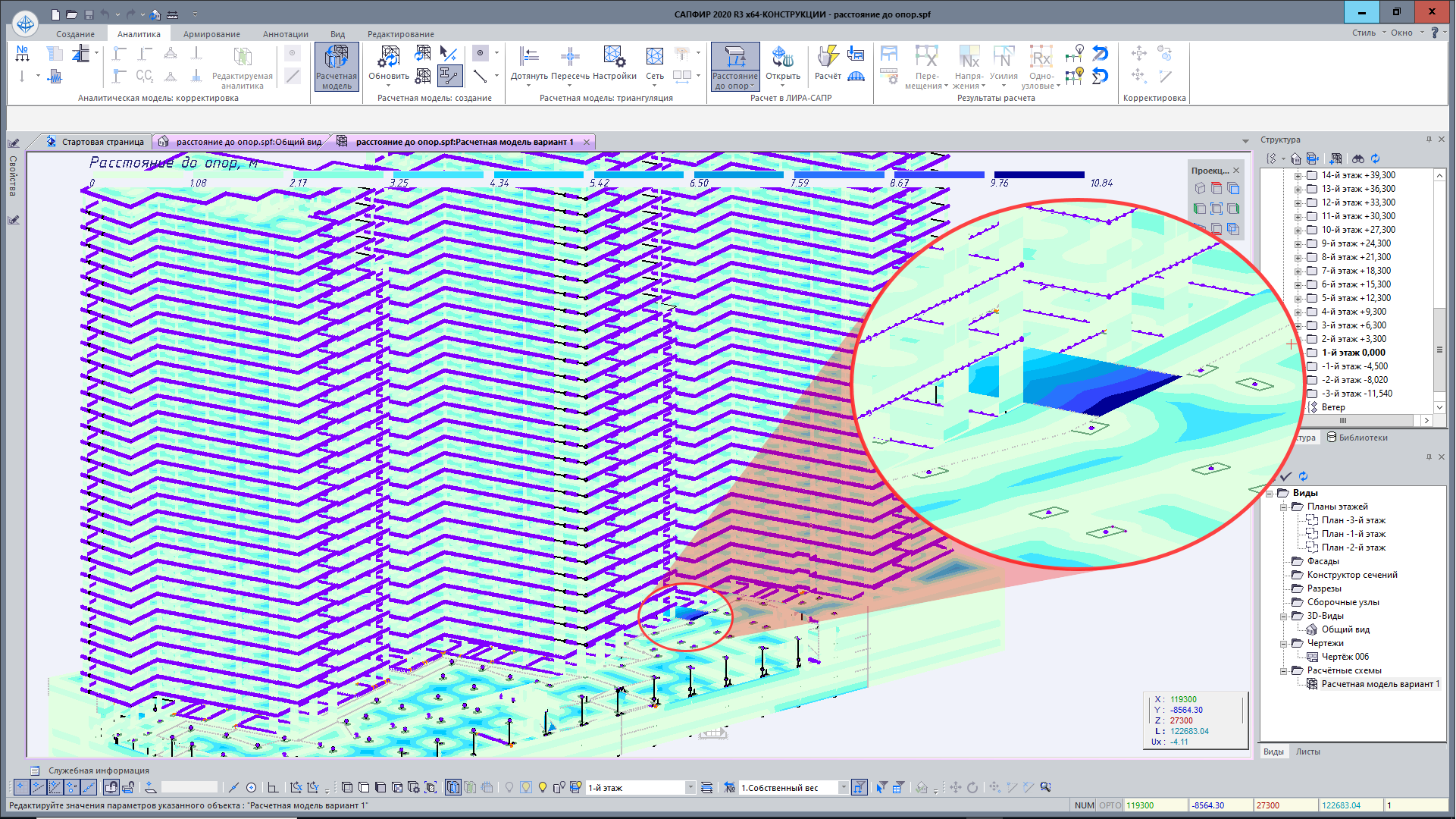Open the Листы tab at bottom
The image size is (1456, 819).
coord(1307,752)
